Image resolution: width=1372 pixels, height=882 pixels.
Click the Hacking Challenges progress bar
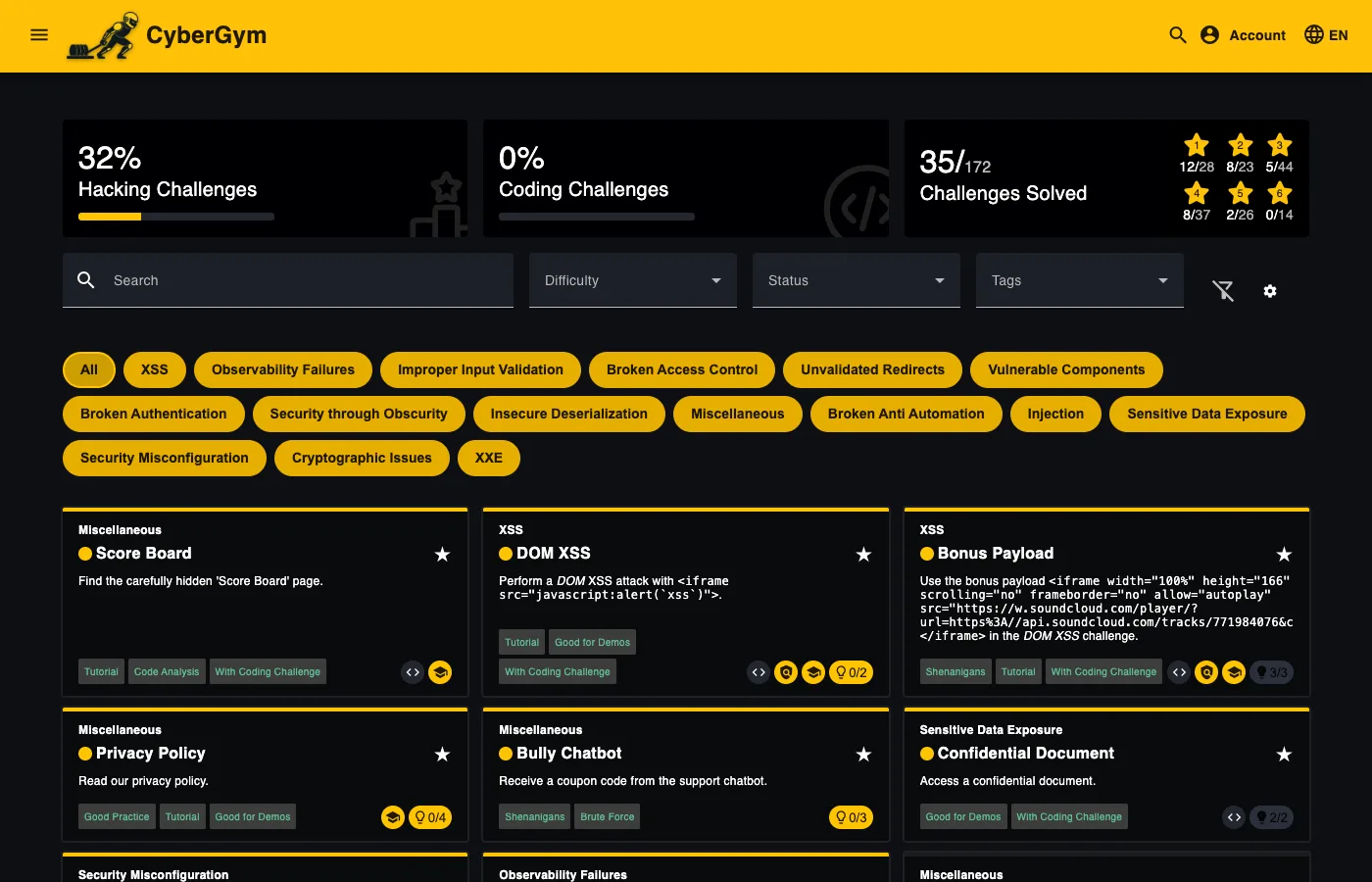(176, 217)
